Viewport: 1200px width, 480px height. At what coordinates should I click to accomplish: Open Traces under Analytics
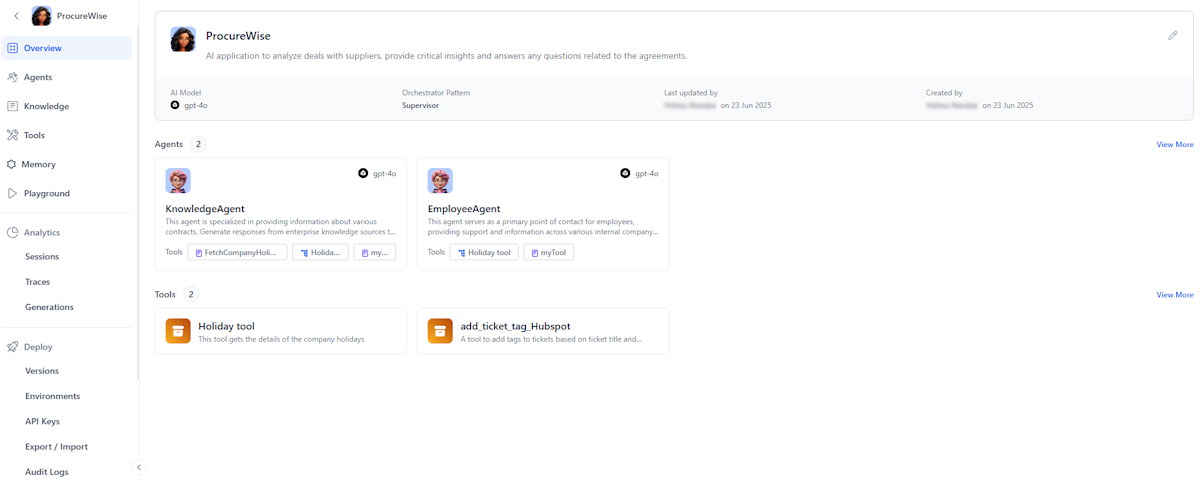[38, 282]
